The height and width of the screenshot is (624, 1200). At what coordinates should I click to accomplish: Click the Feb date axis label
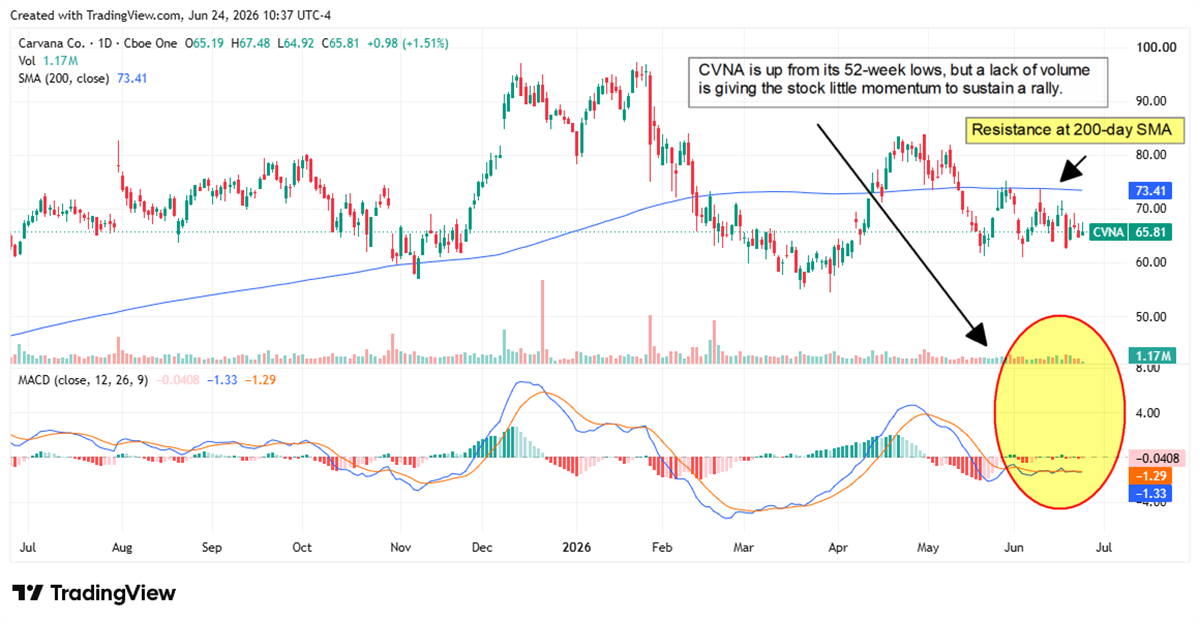(661, 548)
